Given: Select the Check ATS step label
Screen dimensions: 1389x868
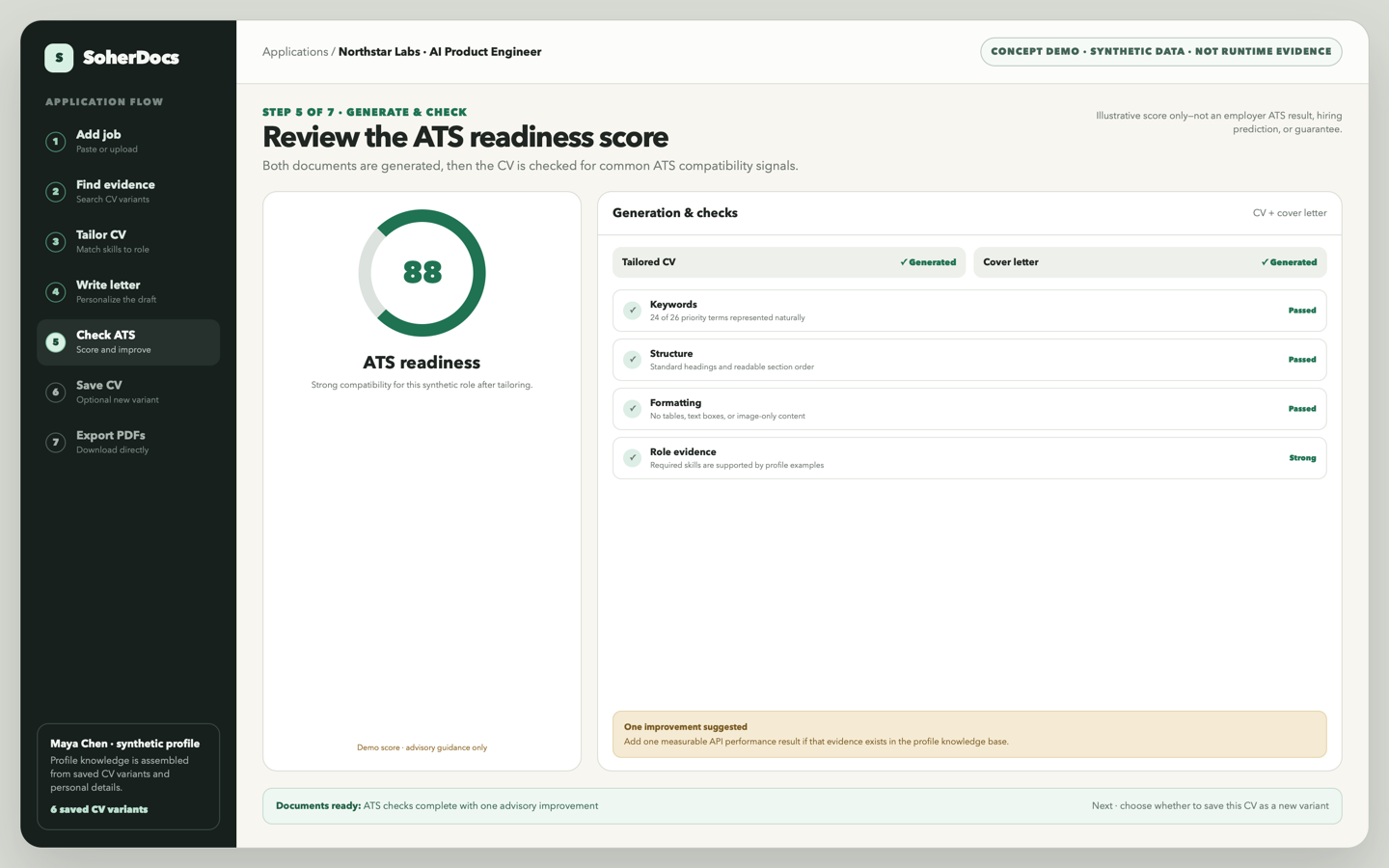Looking at the screenshot, I should [106, 336].
